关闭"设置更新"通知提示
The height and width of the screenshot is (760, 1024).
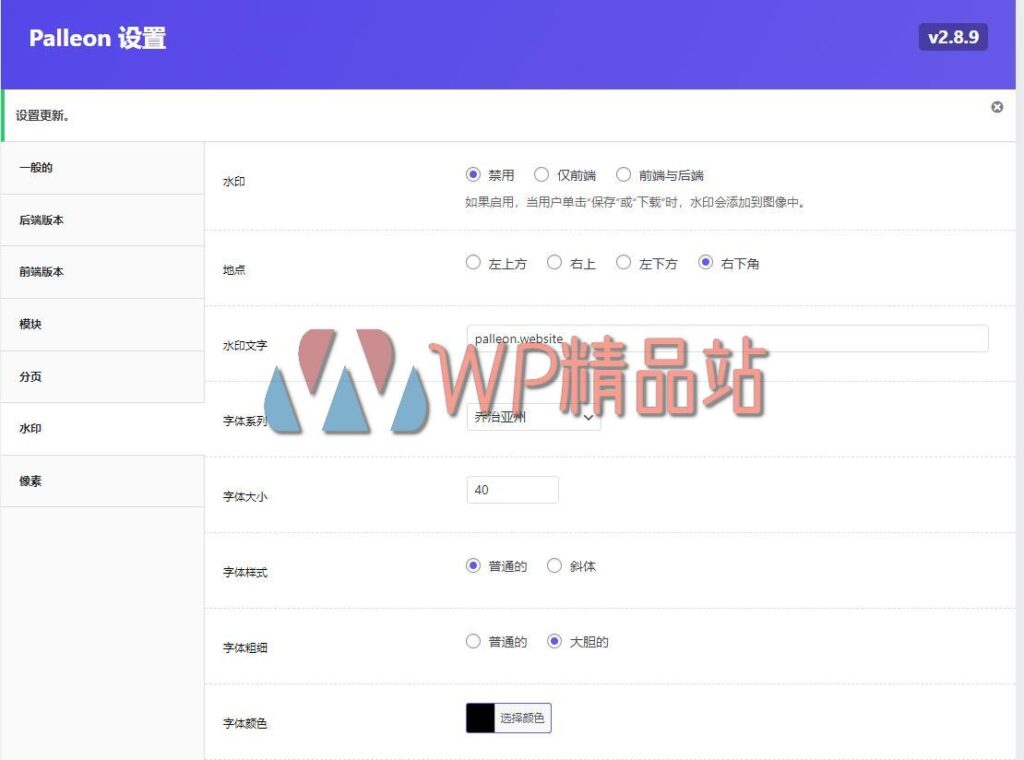tap(996, 107)
